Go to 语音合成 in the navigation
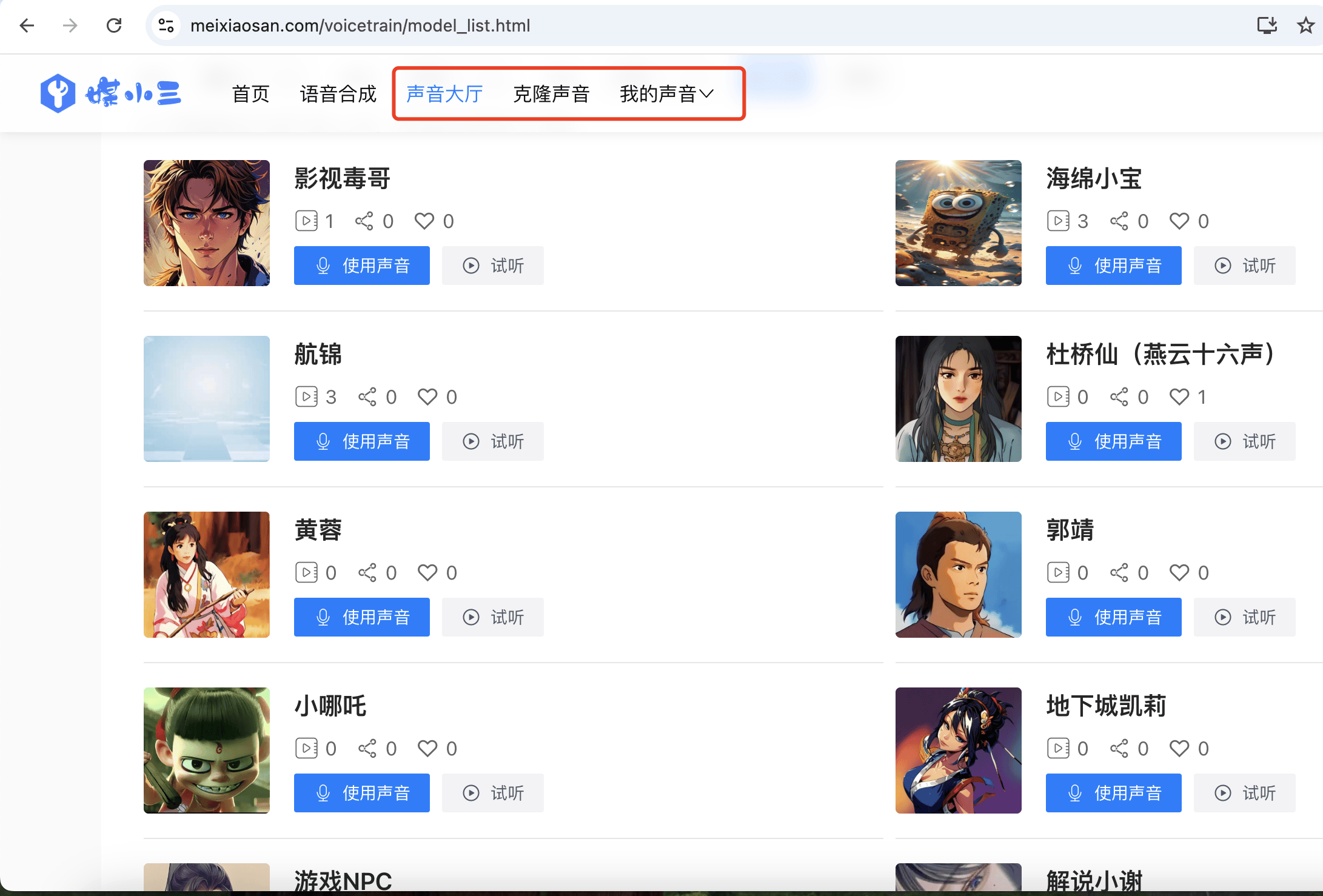This screenshot has width=1323, height=896. (x=338, y=94)
